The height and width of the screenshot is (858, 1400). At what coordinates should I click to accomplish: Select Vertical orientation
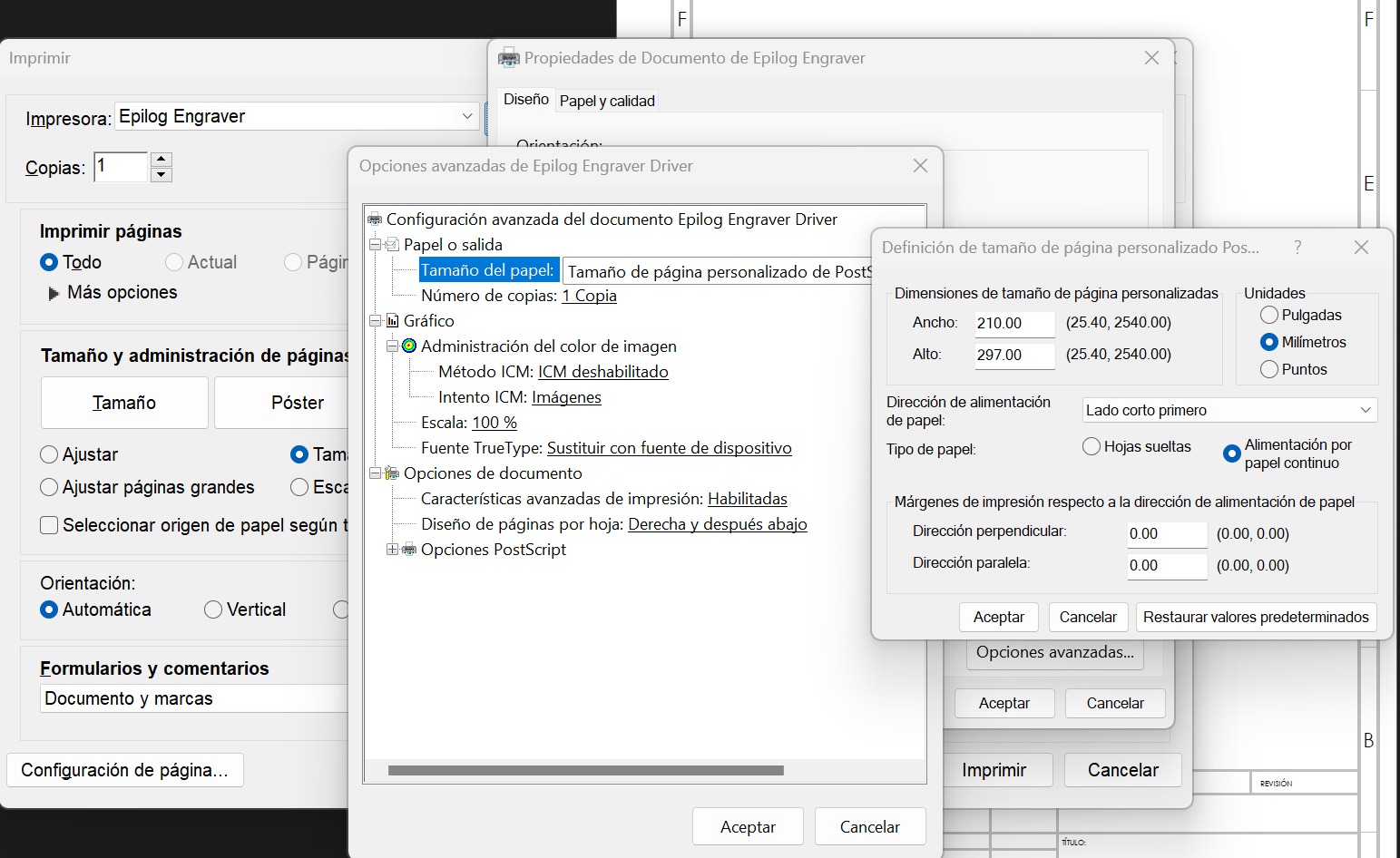(x=213, y=609)
